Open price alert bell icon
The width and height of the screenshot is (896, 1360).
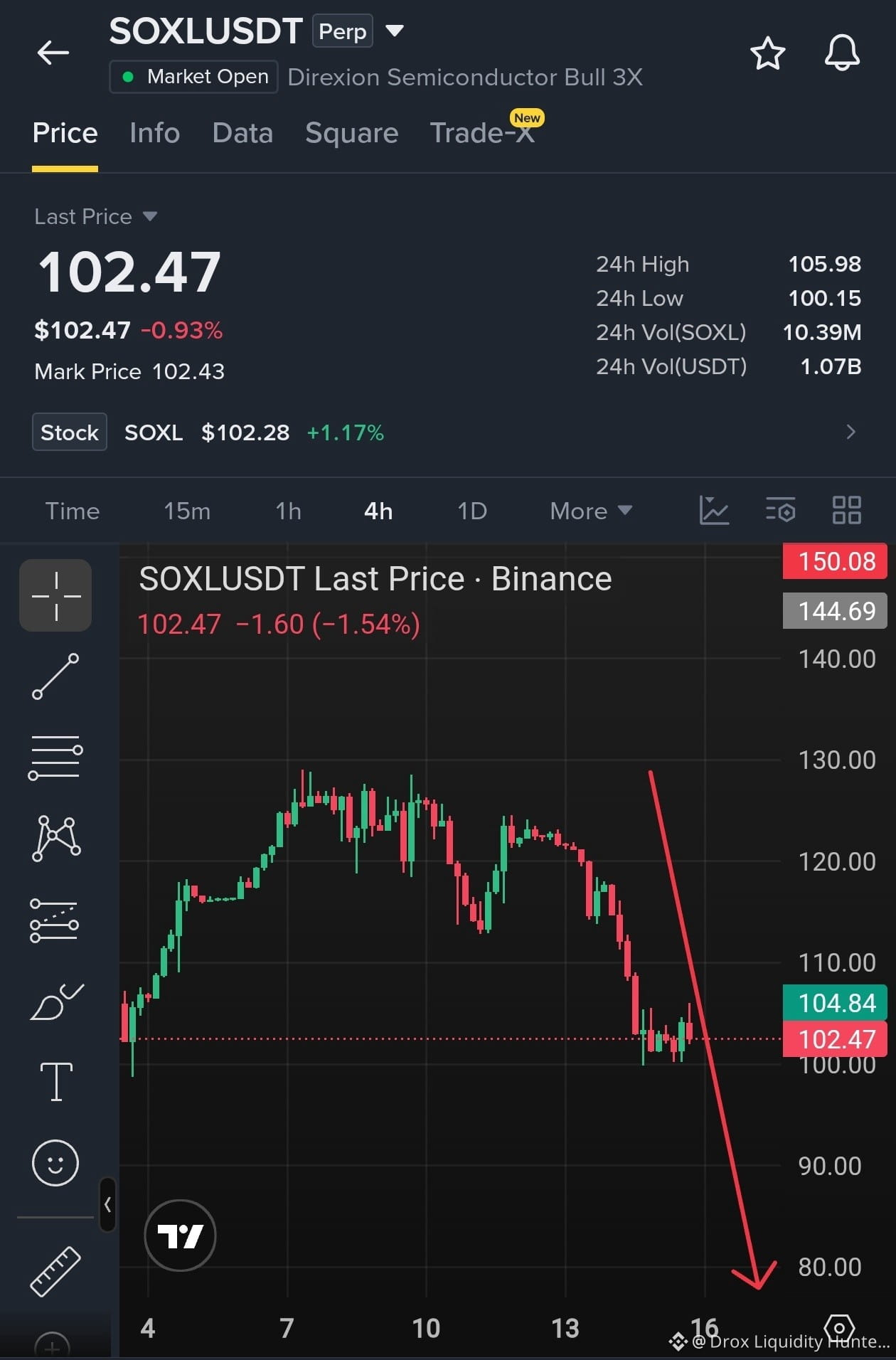coord(842,53)
